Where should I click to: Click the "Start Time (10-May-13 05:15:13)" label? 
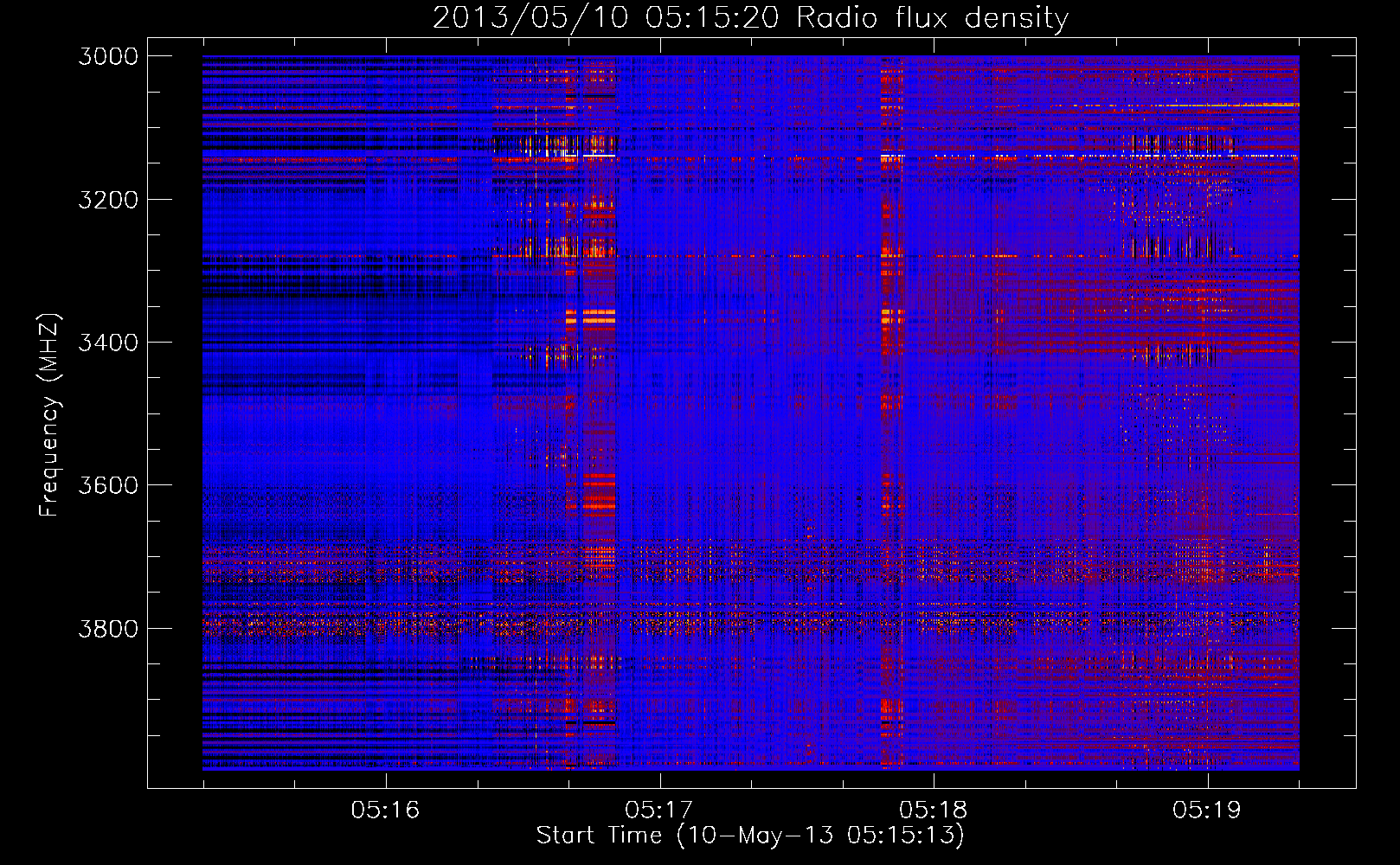[x=750, y=836]
